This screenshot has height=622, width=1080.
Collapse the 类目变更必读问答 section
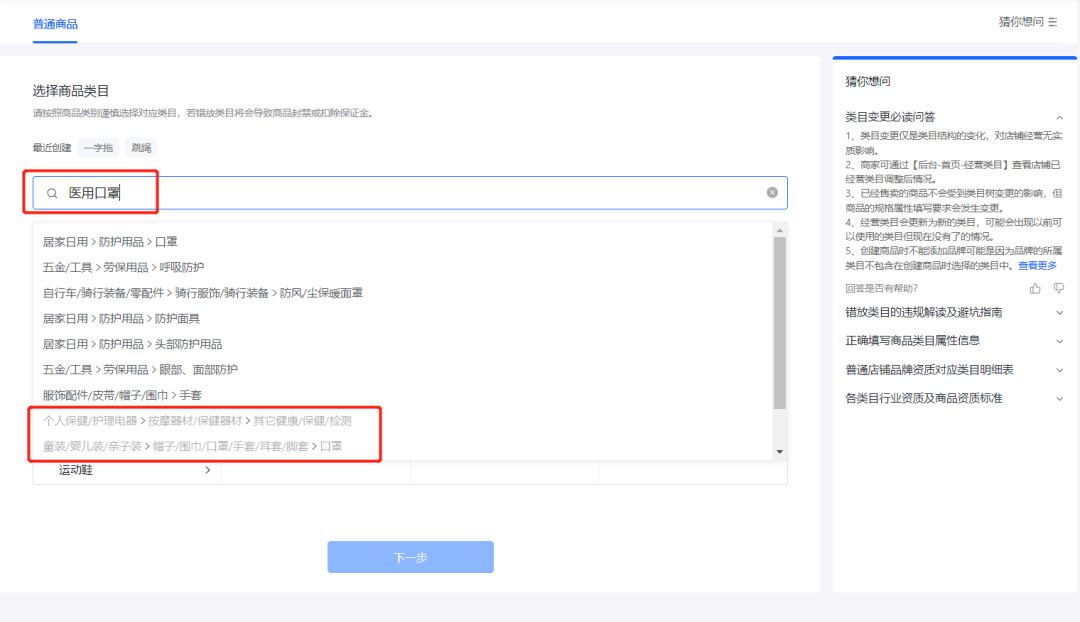coord(1059,117)
